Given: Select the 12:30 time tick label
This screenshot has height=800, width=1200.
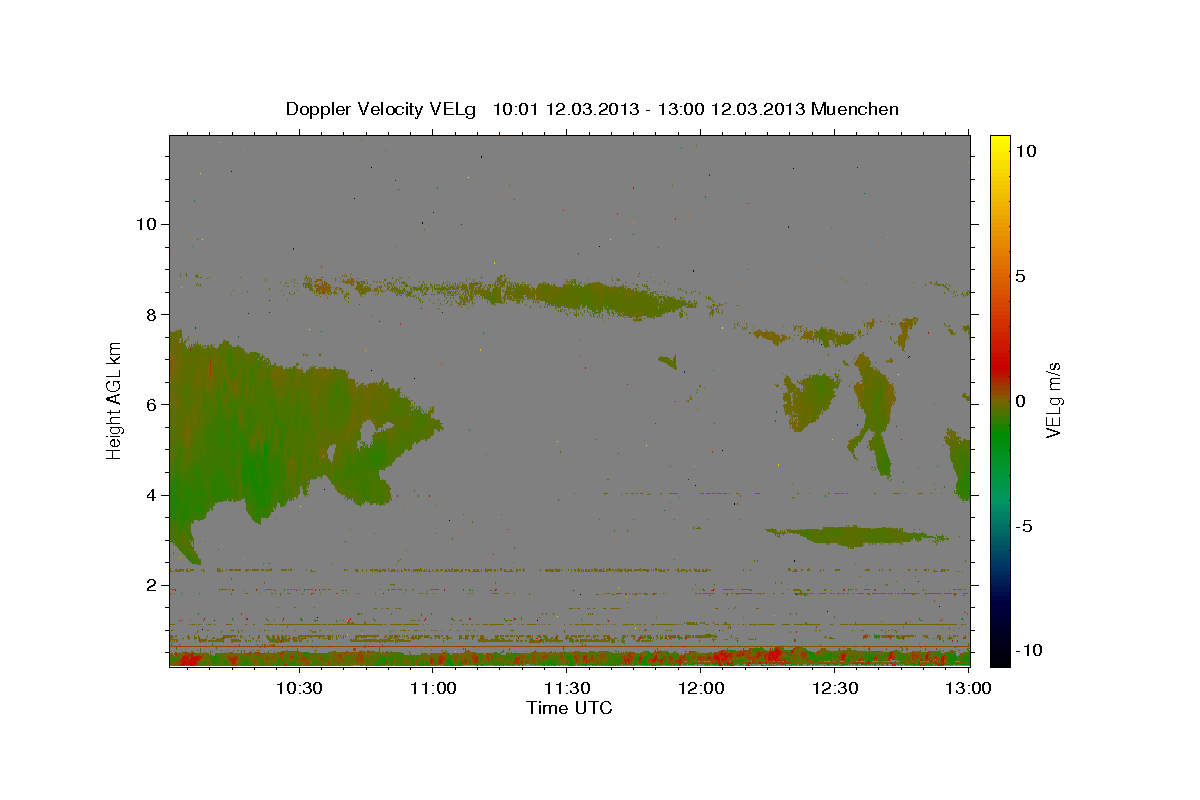Looking at the screenshot, I should tap(836, 688).
